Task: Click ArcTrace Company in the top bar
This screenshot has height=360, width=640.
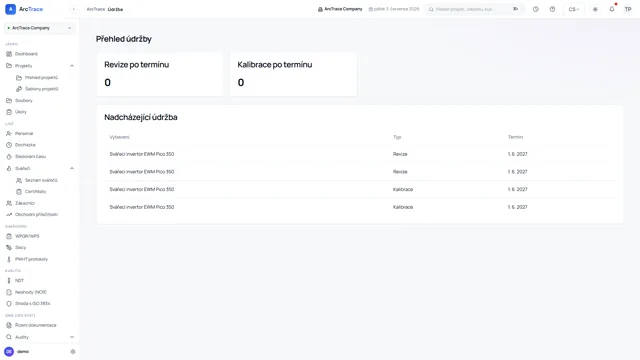Action: 340,9
